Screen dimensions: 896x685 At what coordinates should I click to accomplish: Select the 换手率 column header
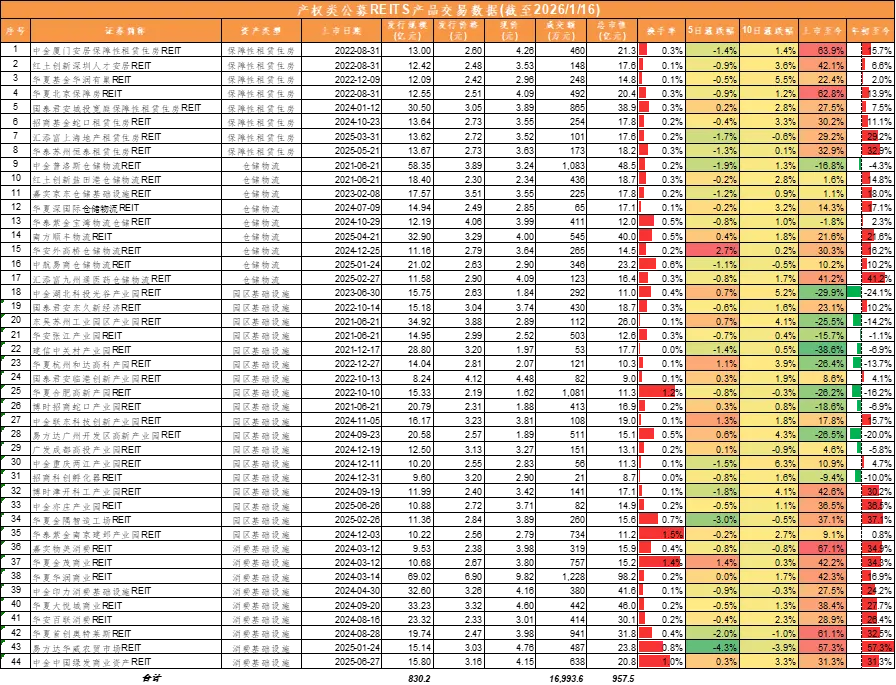(661, 31)
